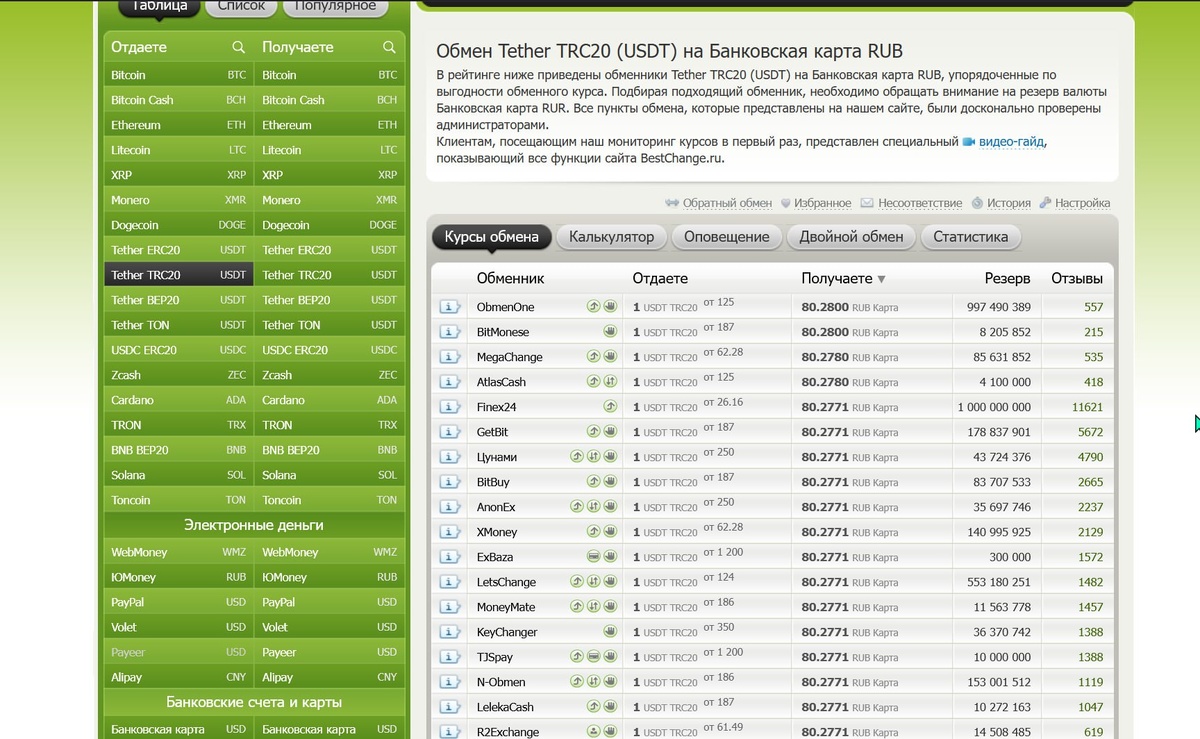
Task: Select Solana in the Отдаете column
Action: pos(179,475)
